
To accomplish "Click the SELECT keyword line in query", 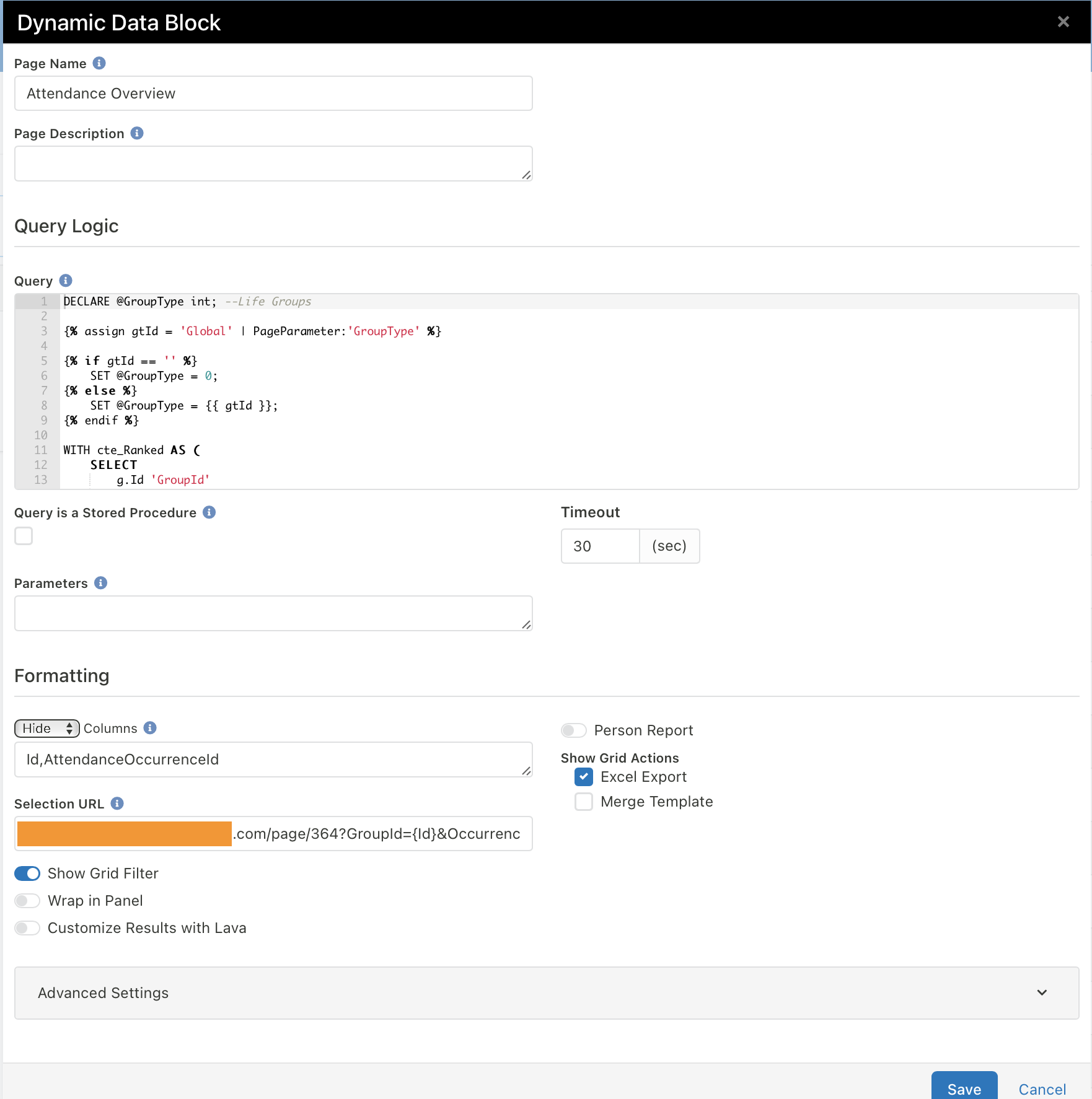I will click(x=113, y=465).
